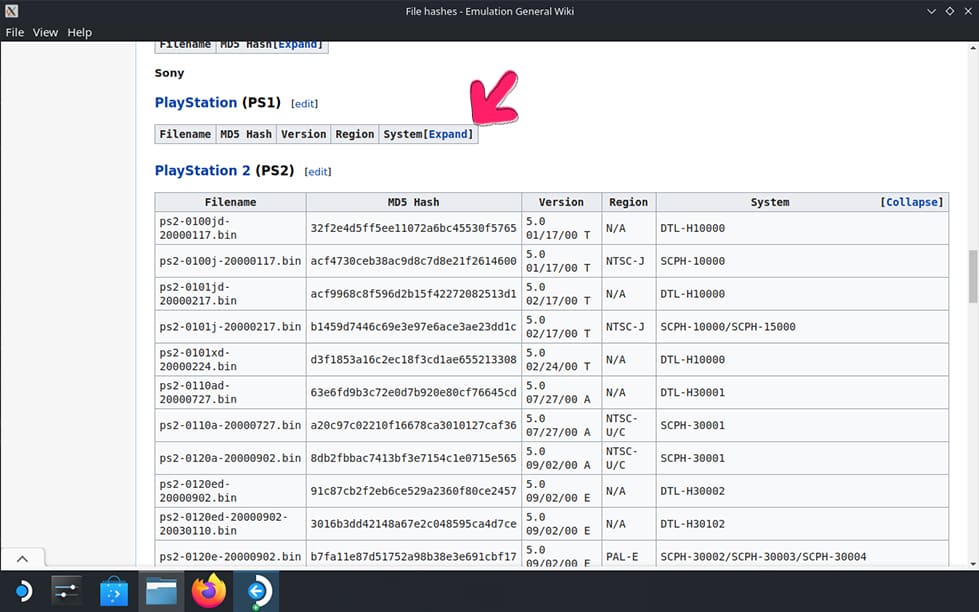
Task: Click the scrollbar up arrow
Action: click(x=973, y=47)
